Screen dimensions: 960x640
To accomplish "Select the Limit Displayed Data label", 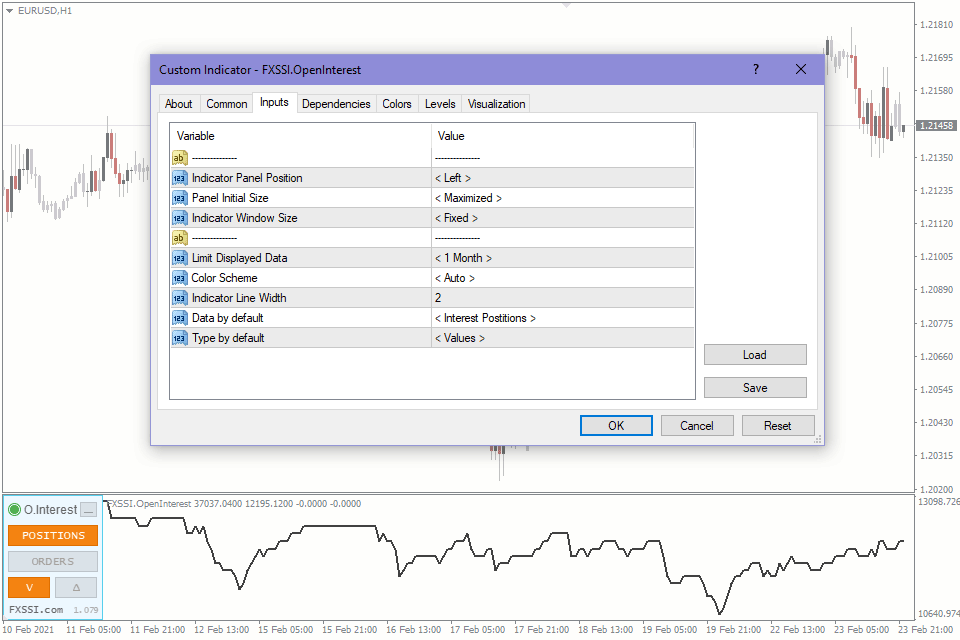I will click(239, 258).
